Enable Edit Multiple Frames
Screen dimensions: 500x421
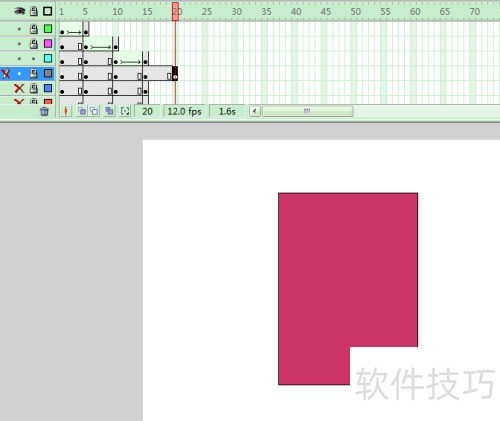[109, 111]
